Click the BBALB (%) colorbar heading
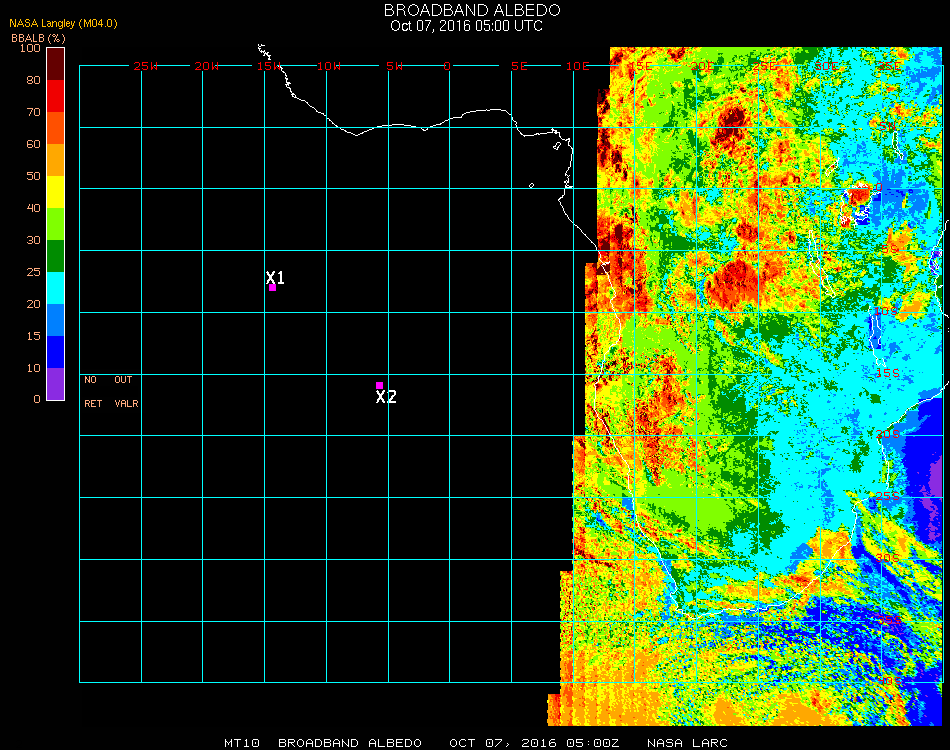 tap(38, 37)
